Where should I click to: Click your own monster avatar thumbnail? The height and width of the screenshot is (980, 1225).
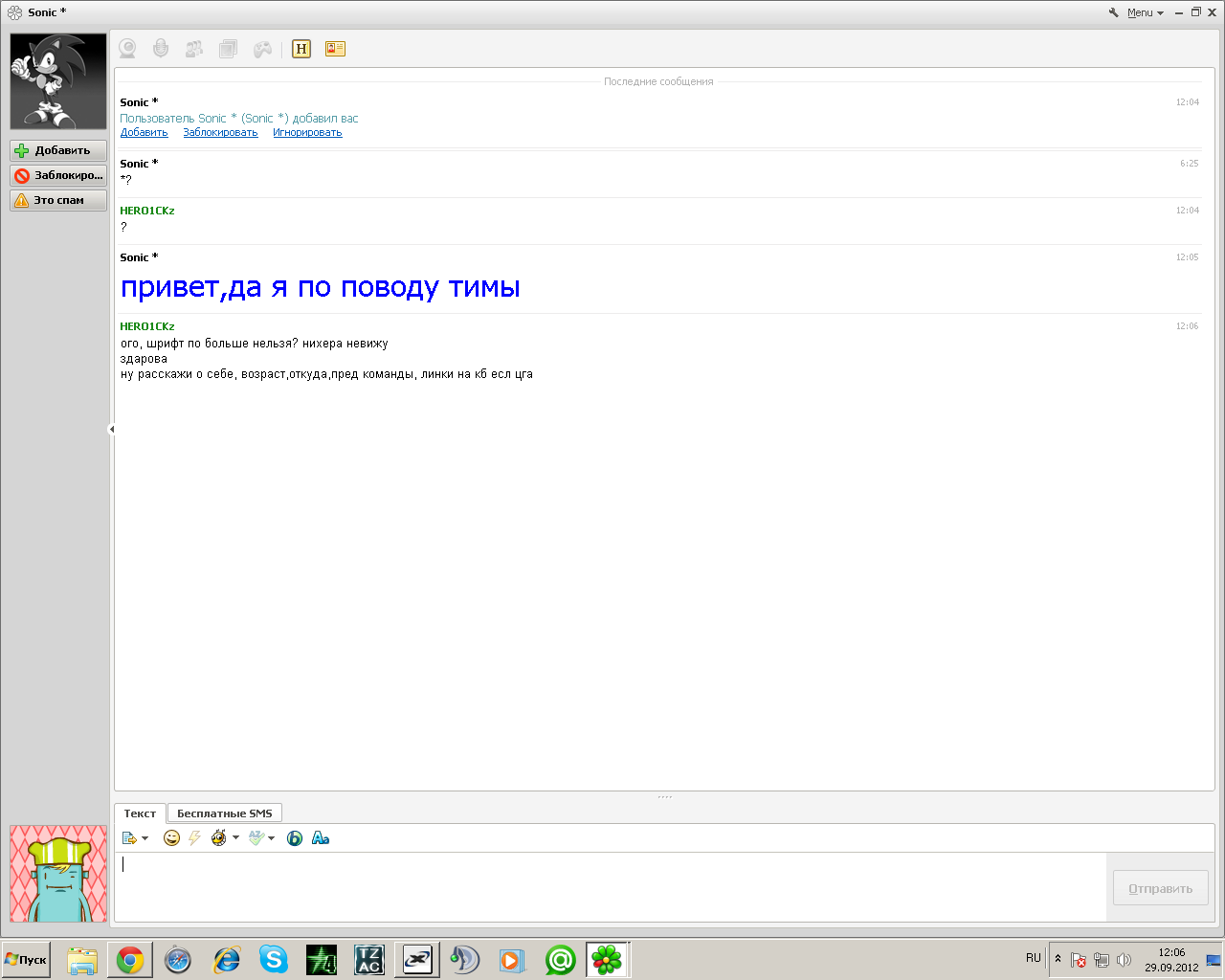pyautogui.click(x=58, y=874)
